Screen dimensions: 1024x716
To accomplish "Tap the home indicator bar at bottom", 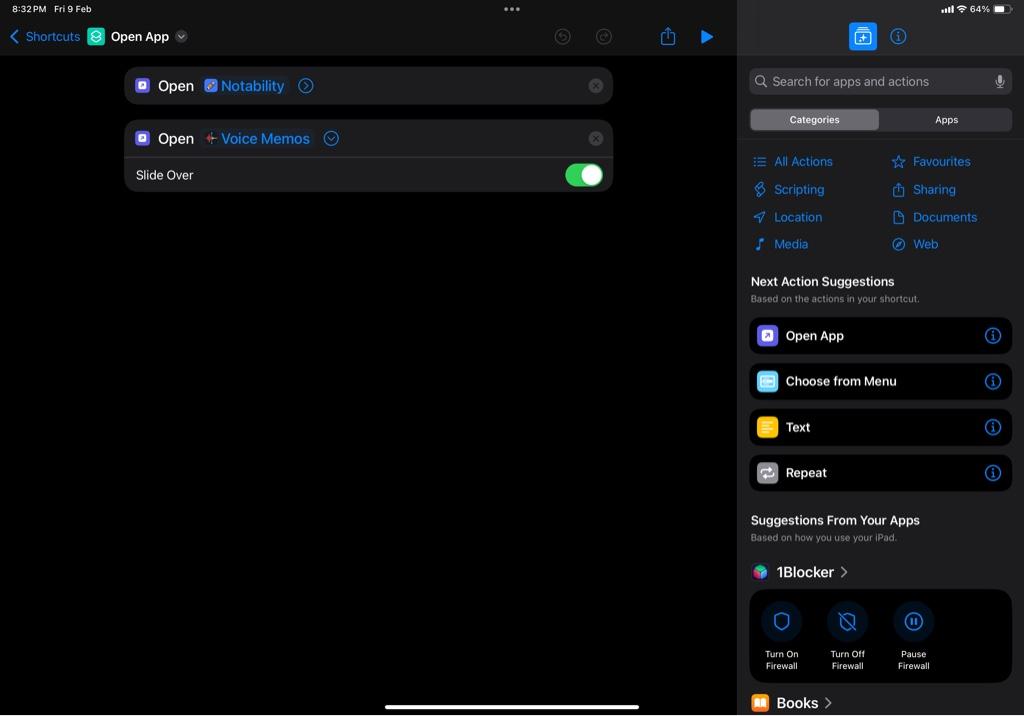I will tap(512, 707).
